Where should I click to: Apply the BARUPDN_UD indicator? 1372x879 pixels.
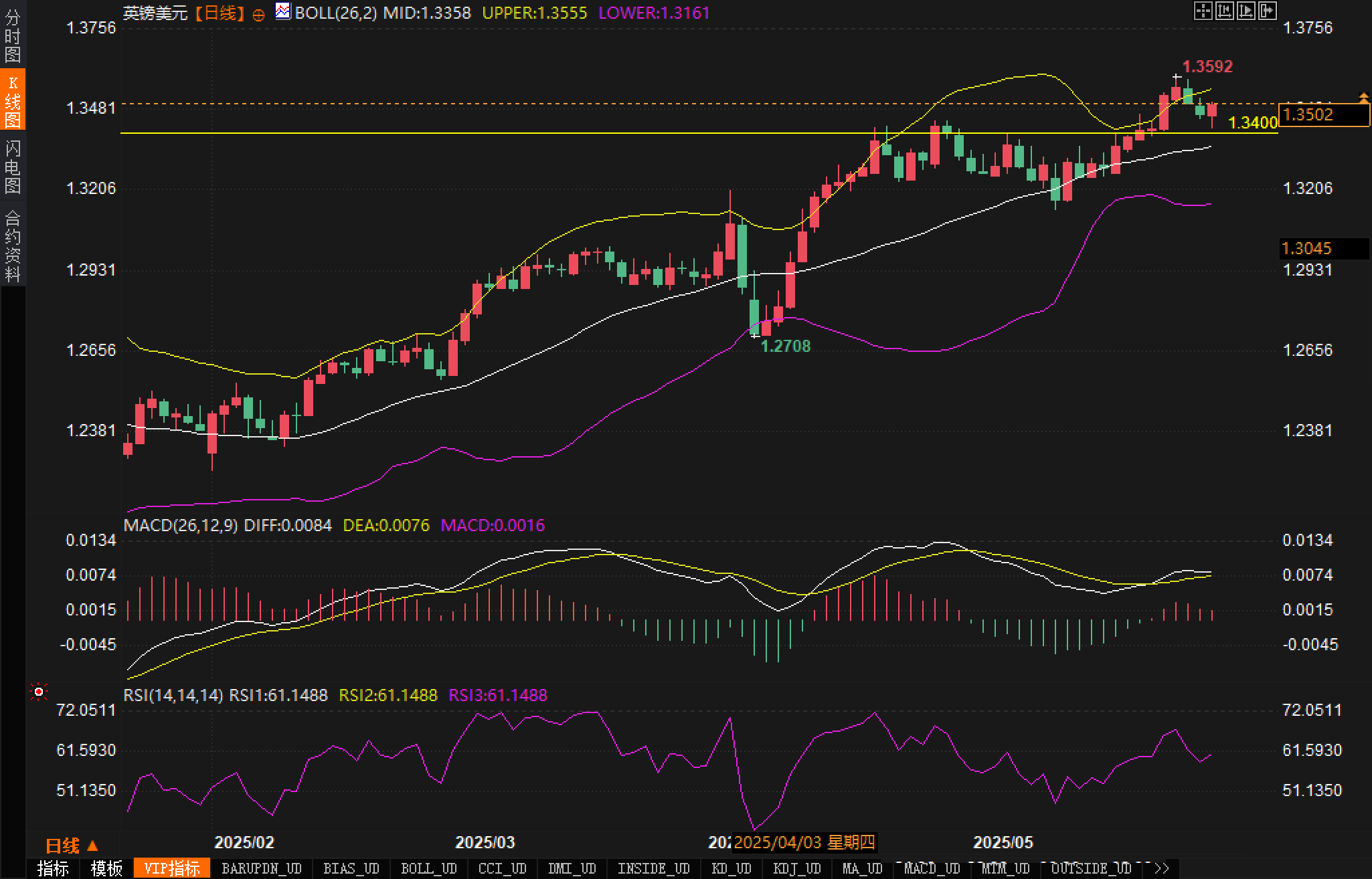[x=262, y=868]
